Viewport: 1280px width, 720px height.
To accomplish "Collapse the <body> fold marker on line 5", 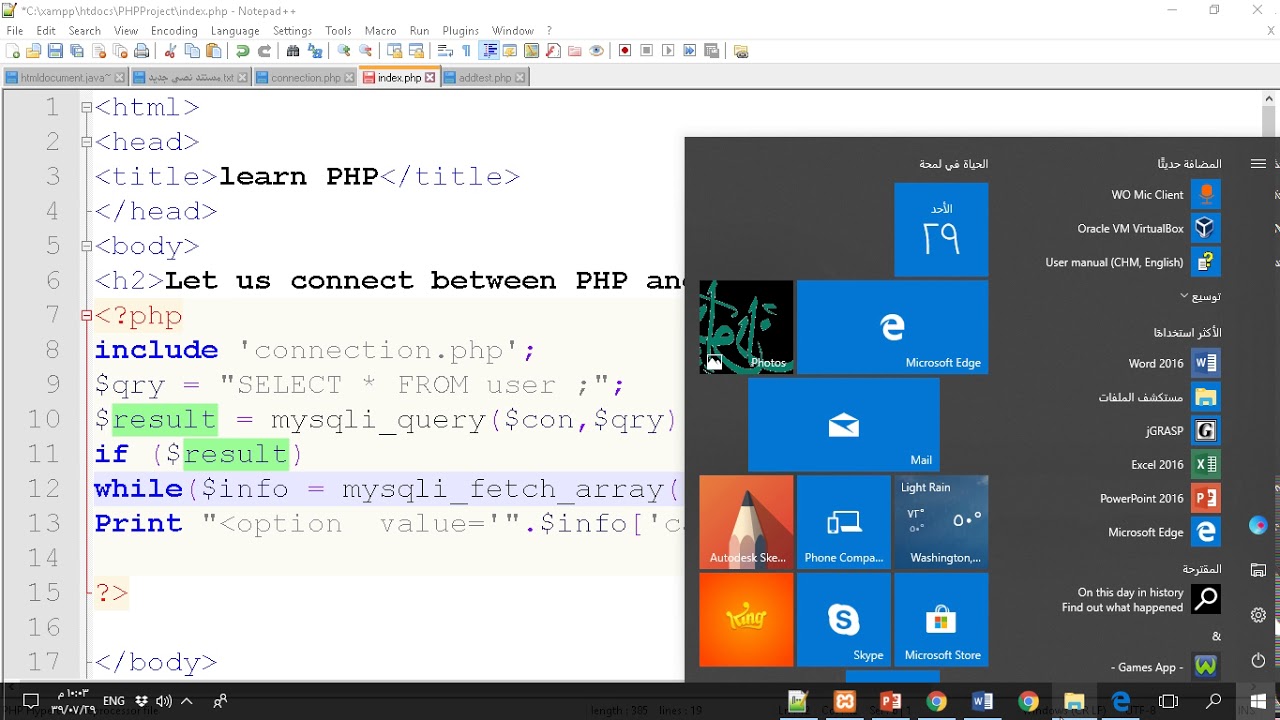I will pos(87,246).
